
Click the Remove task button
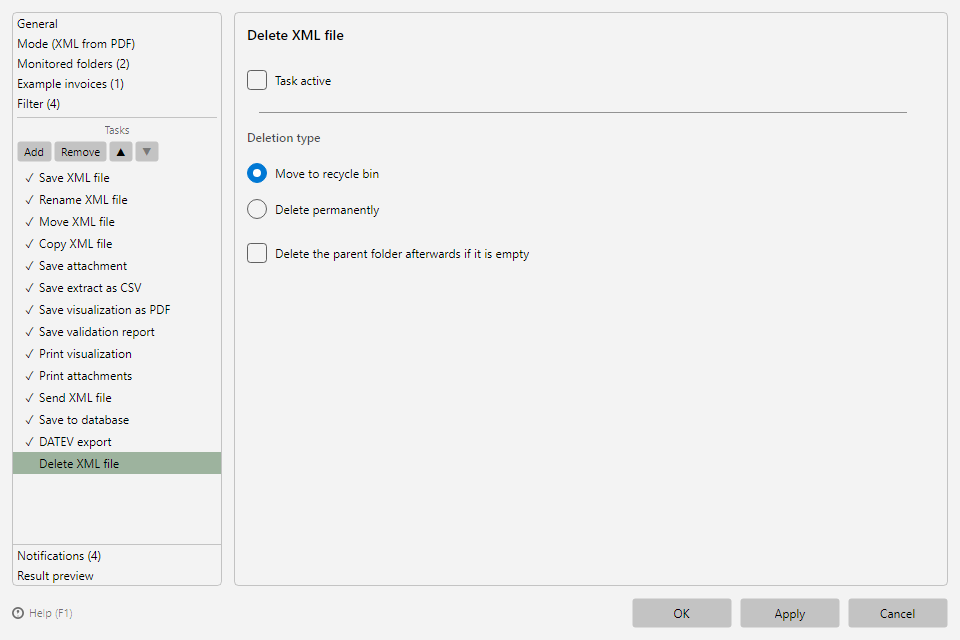click(80, 152)
